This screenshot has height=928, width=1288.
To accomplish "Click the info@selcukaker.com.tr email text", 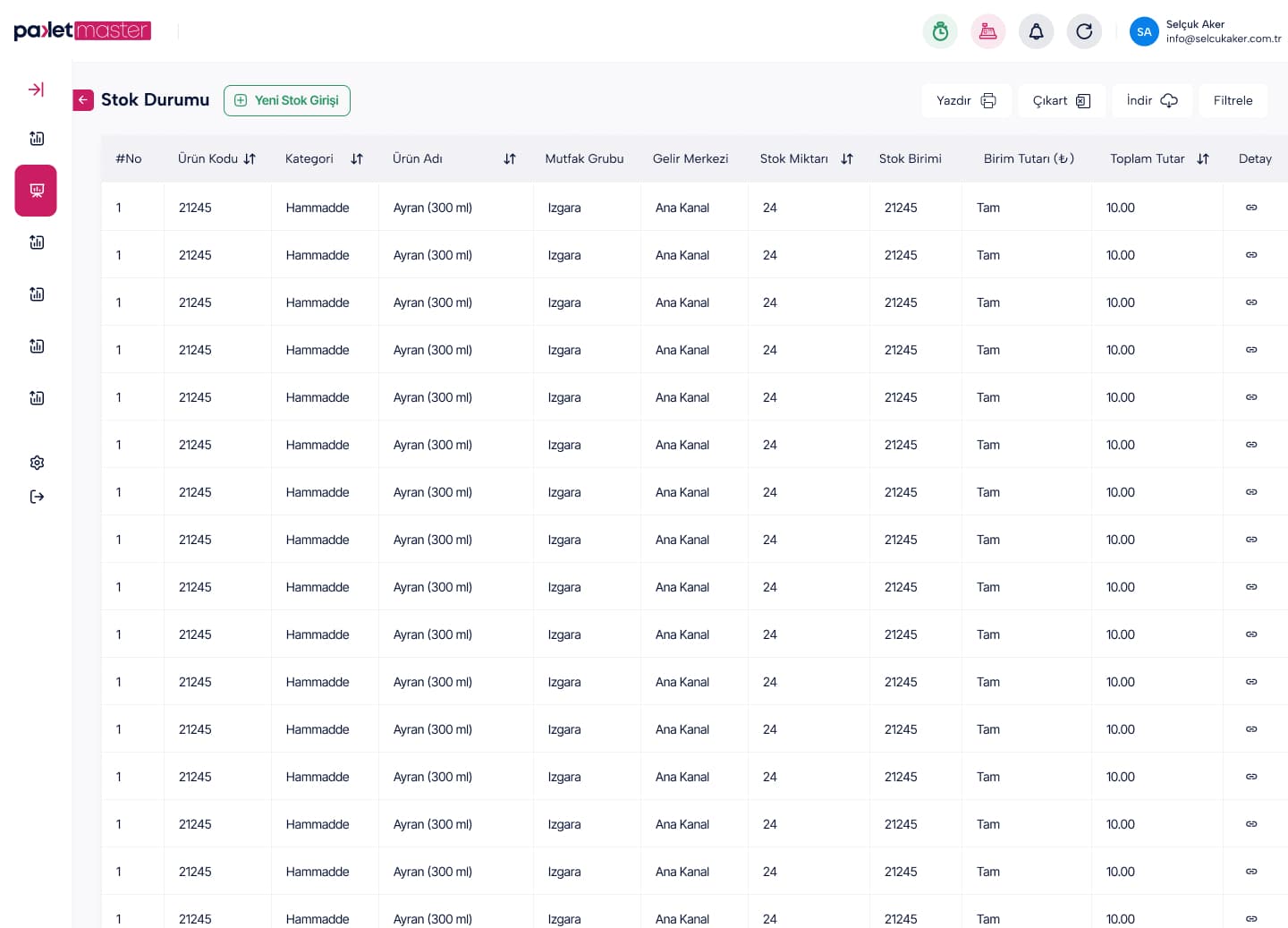I will pos(1224,38).
